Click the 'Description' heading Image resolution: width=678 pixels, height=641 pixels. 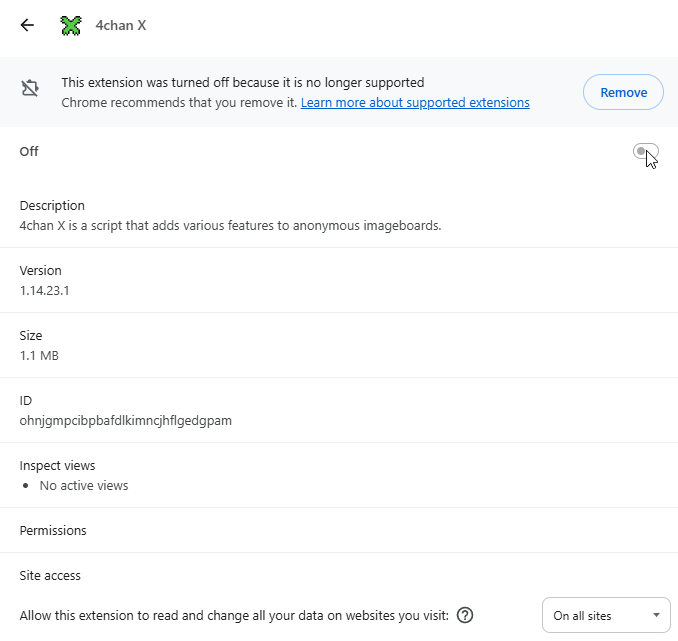[52, 206]
